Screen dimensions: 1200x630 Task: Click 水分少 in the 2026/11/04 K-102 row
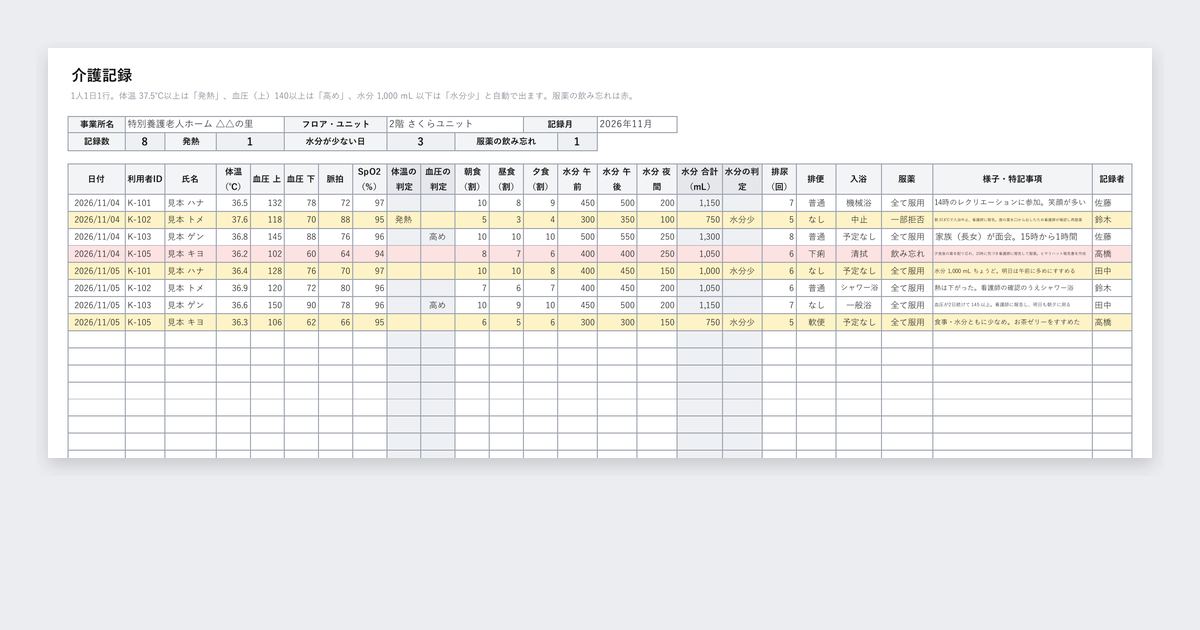[742, 220]
